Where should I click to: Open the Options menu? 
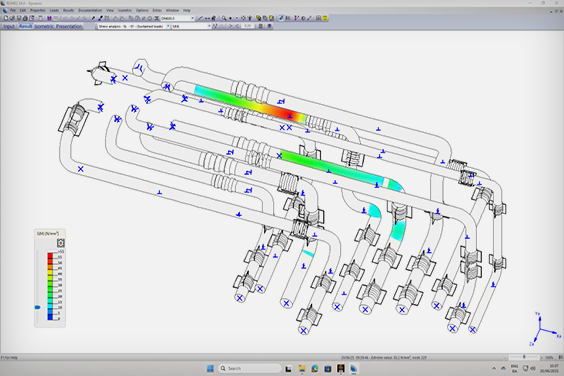142,10
